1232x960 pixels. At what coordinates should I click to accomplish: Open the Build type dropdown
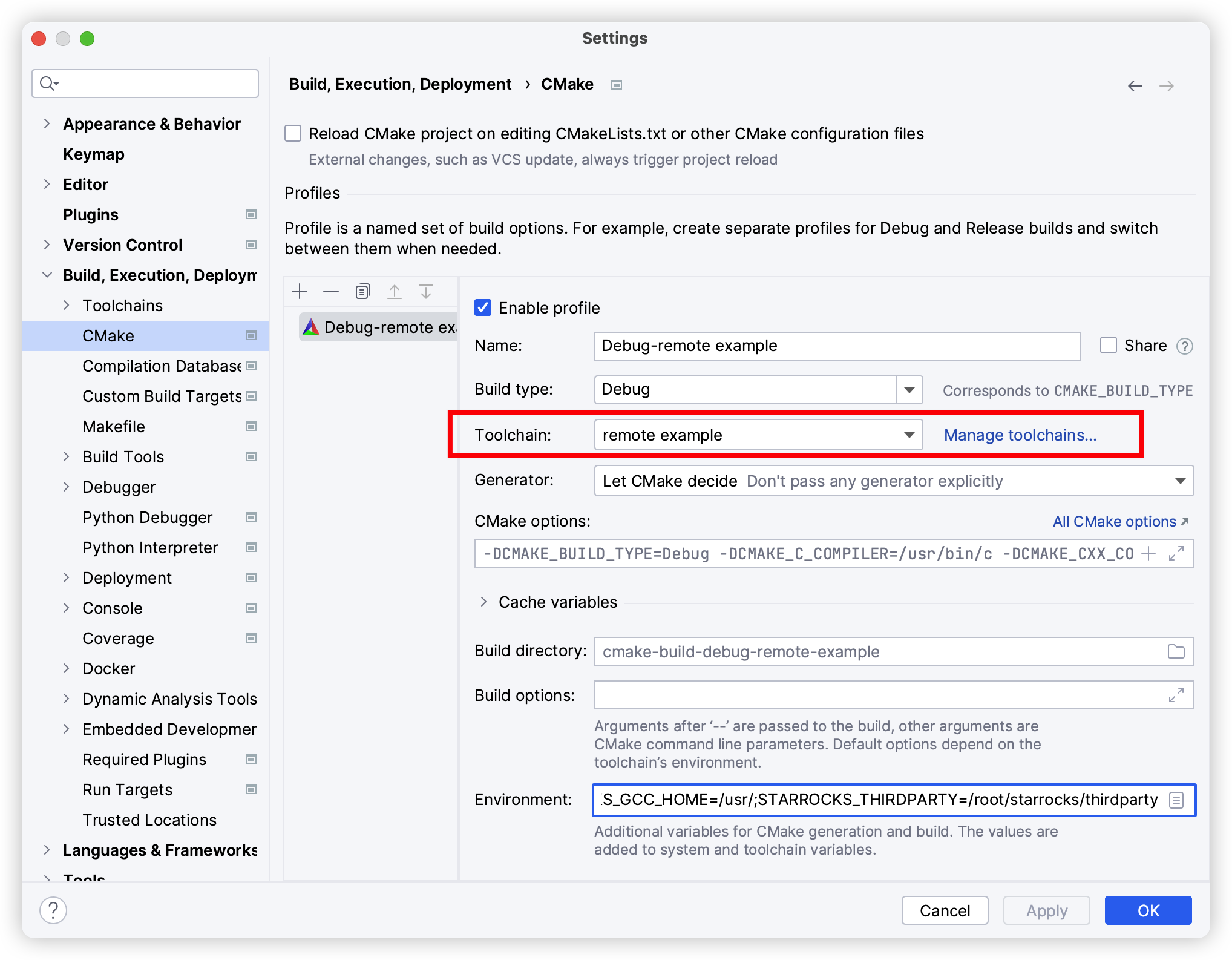[909, 390]
